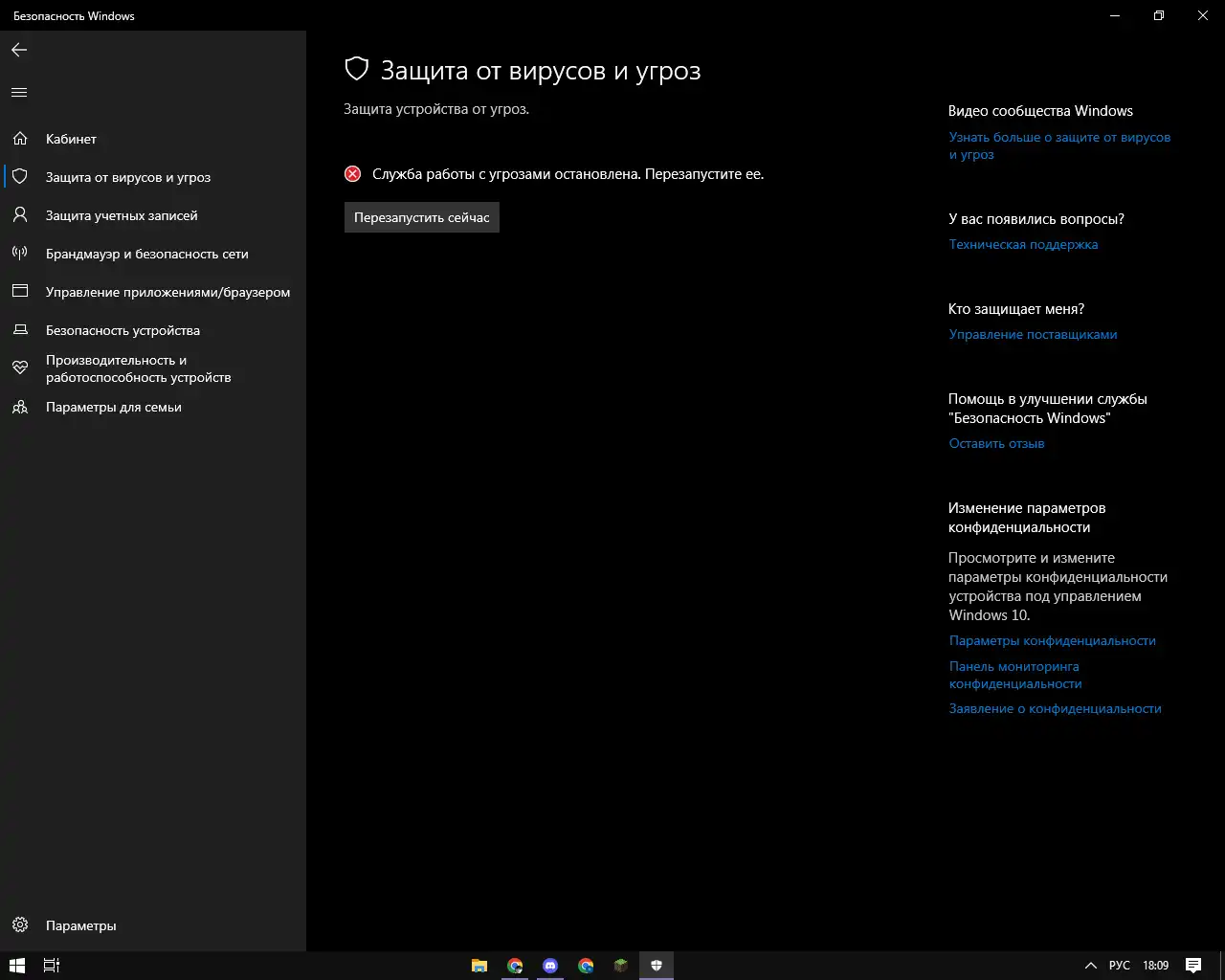The width and height of the screenshot is (1225, 980).
Task: Expand hidden system tray icons chevron
Action: click(x=1090, y=966)
